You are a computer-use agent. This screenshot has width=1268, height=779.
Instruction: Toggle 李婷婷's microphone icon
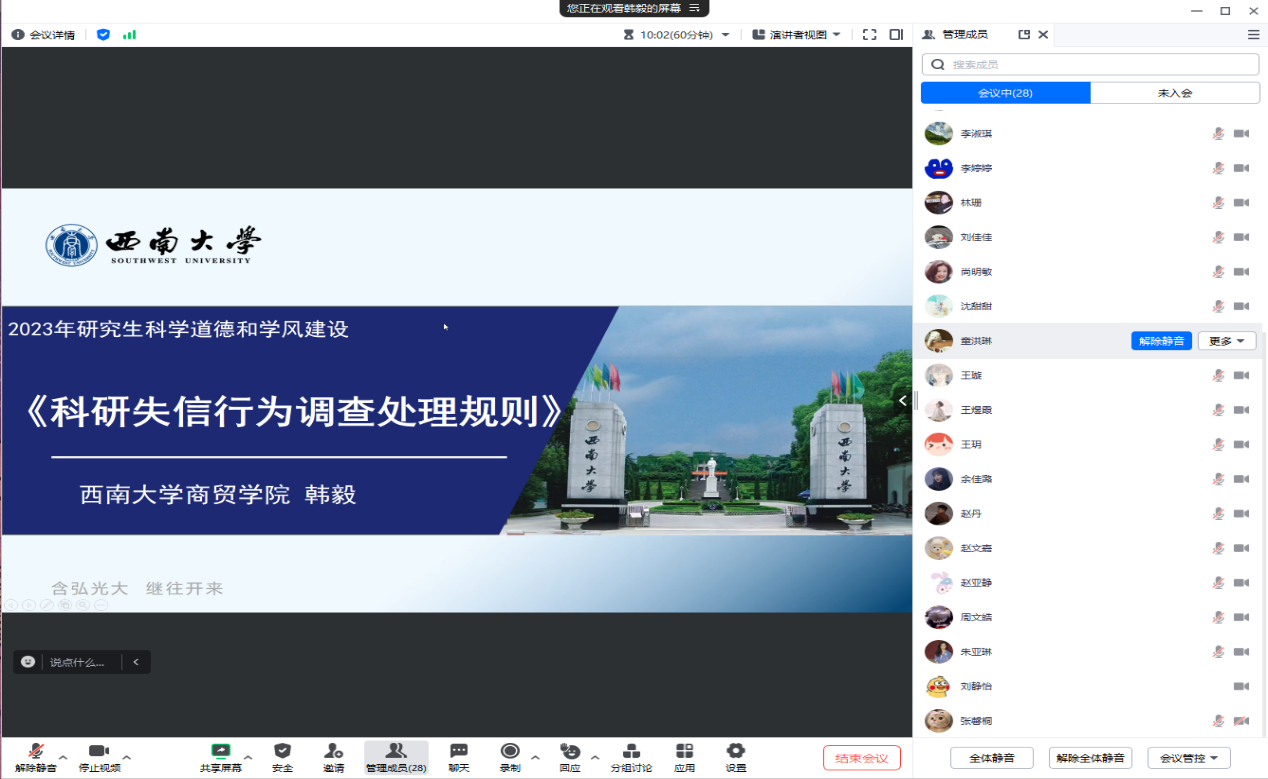pos(1218,168)
